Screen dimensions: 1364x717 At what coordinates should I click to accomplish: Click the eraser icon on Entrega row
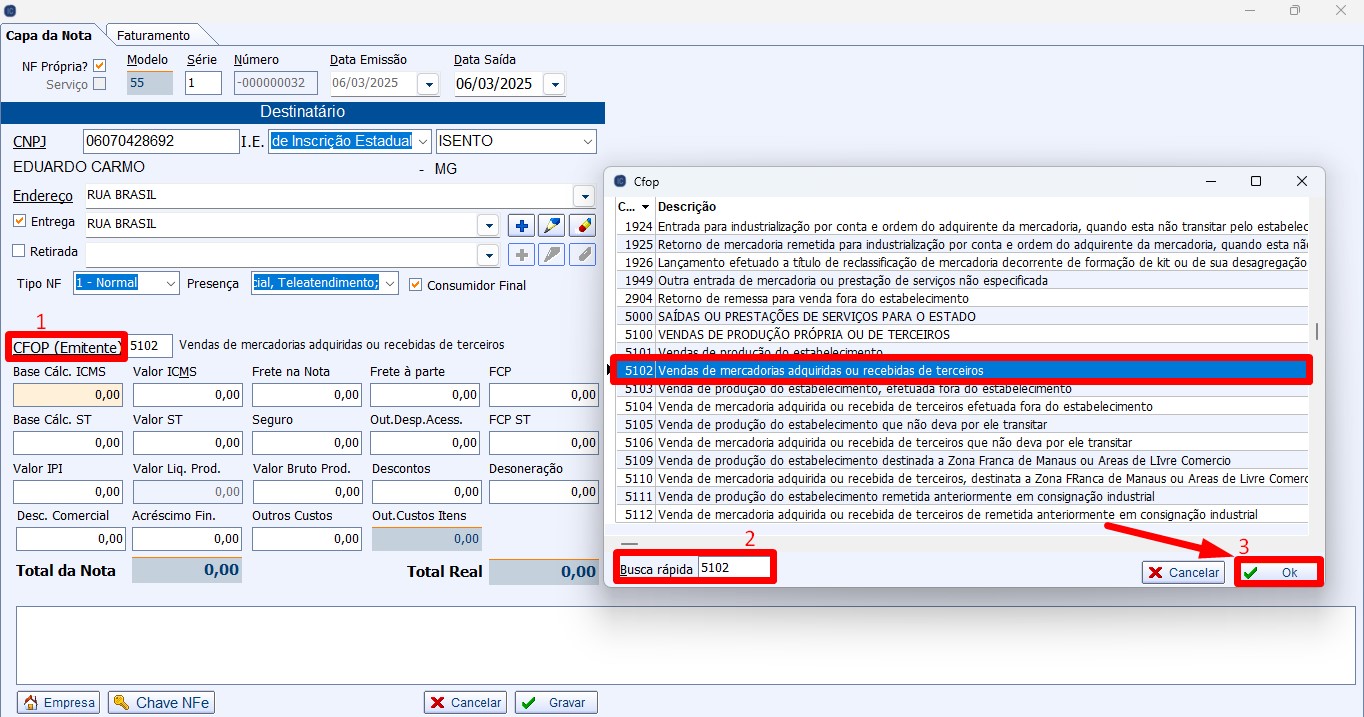[x=581, y=225]
